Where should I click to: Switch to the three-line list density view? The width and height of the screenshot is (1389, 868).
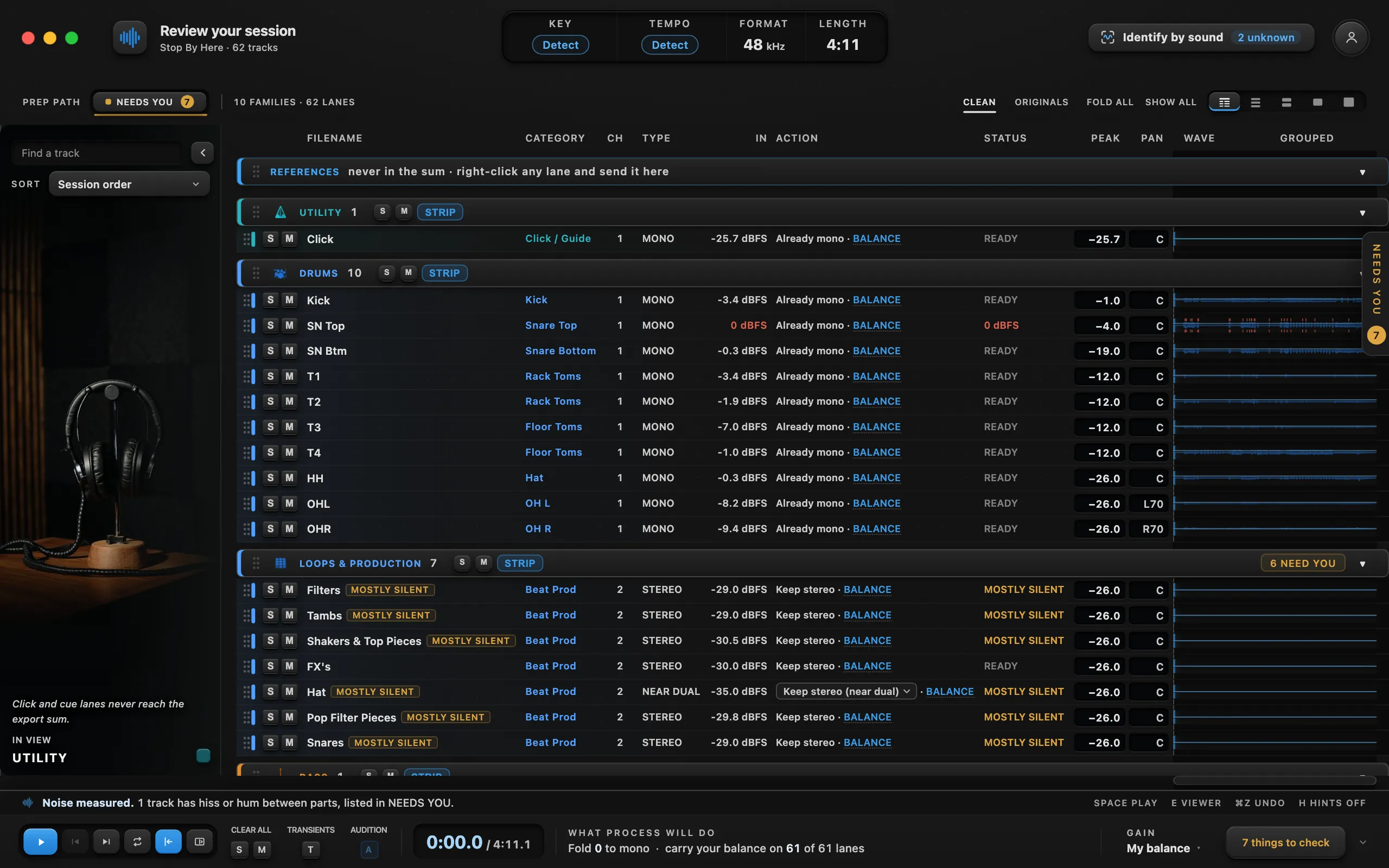coord(1256,102)
